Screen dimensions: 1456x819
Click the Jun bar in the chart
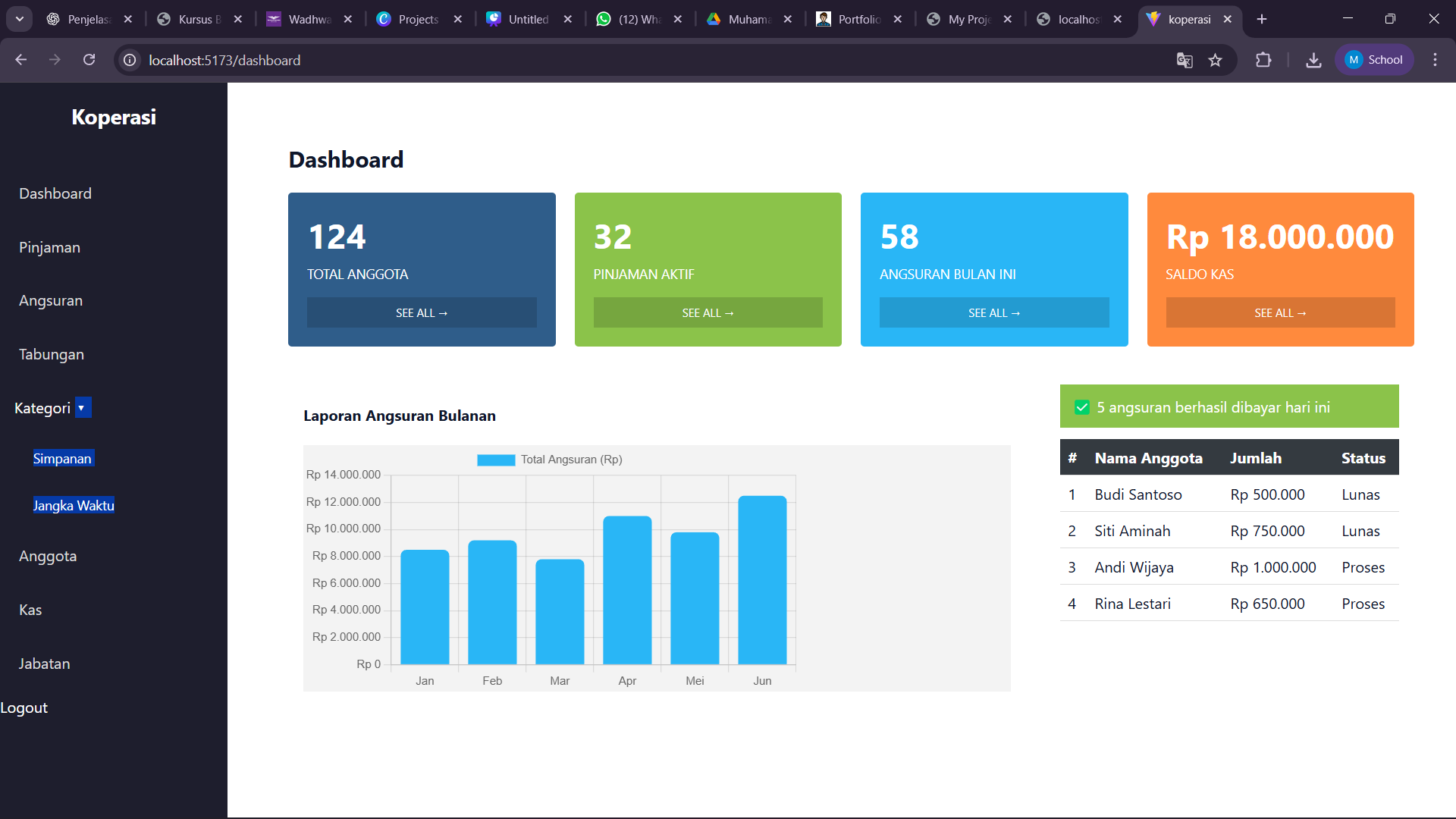(762, 579)
